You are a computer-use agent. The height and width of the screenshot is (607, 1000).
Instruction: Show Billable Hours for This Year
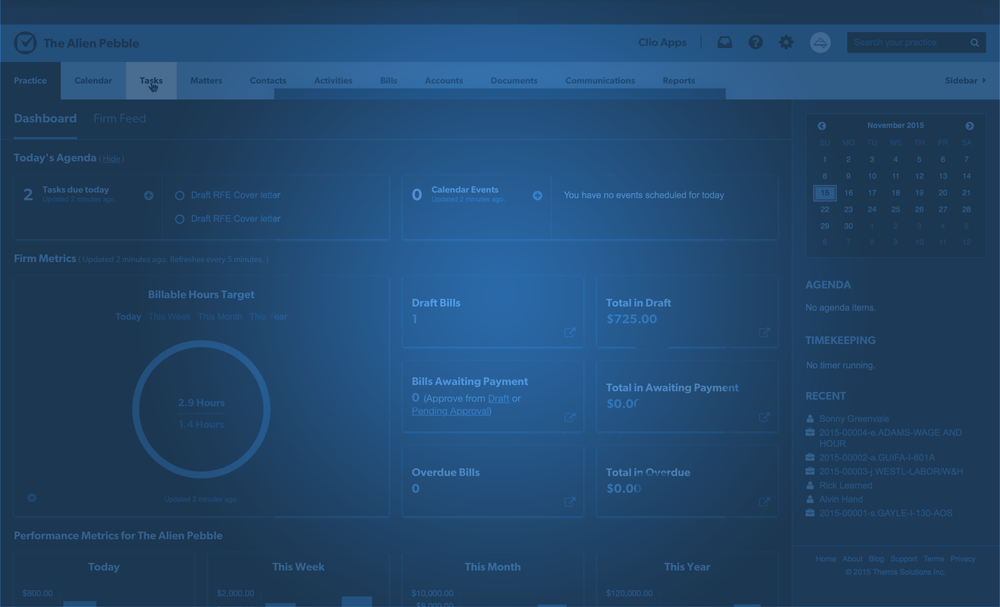tap(268, 316)
